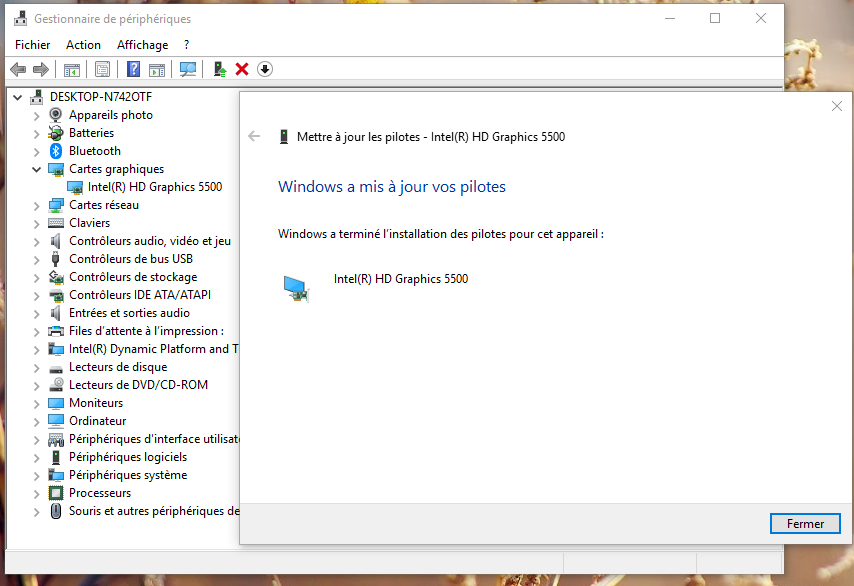Expand the Cartes réseau category
Viewport: 854px width, 586px height.
[x=36, y=205]
